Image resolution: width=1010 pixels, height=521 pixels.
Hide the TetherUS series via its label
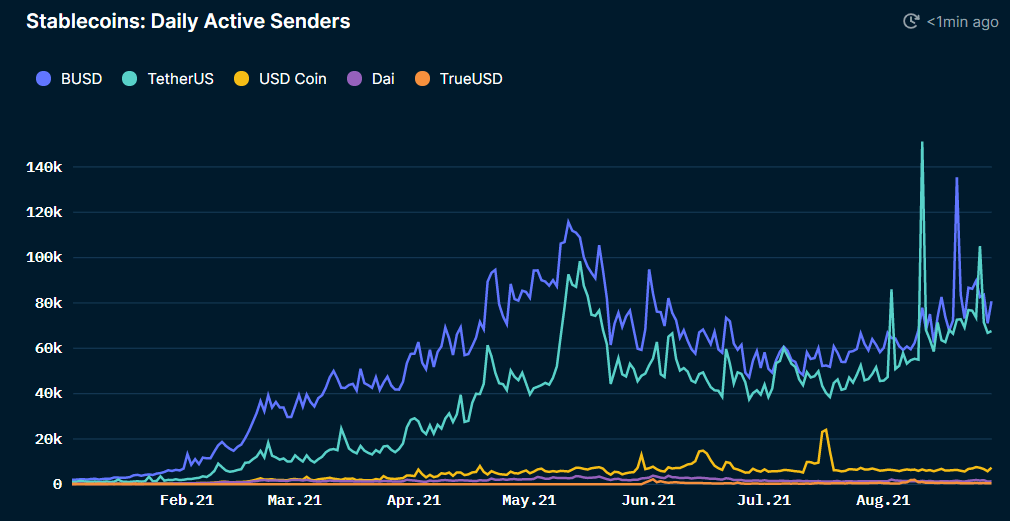click(180, 79)
